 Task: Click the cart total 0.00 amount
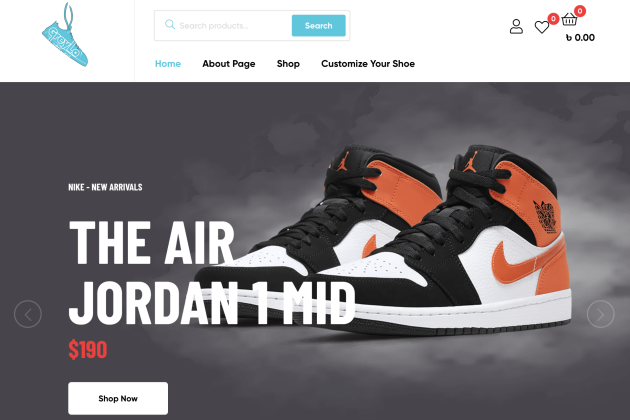point(580,38)
